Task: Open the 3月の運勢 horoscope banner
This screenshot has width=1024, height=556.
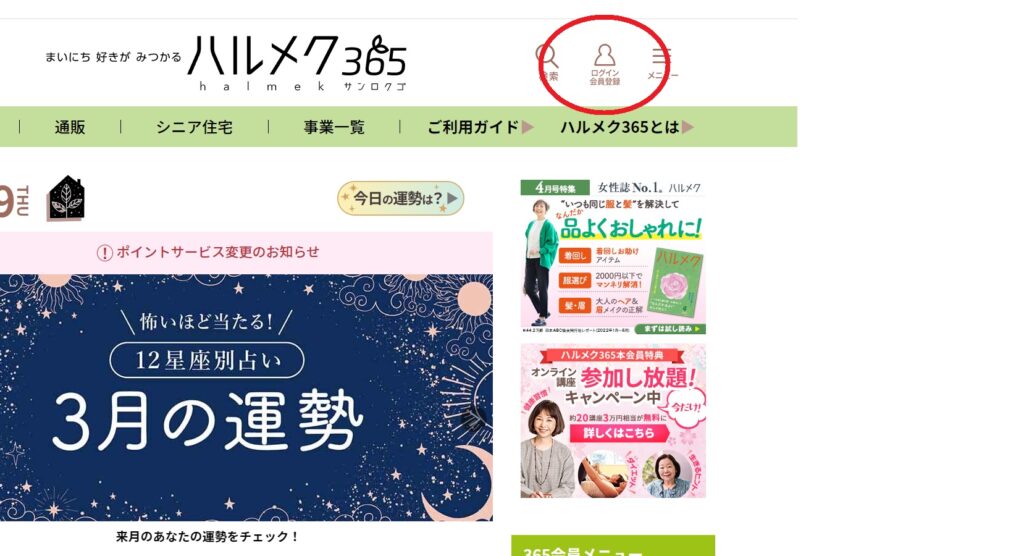Action: [246, 397]
